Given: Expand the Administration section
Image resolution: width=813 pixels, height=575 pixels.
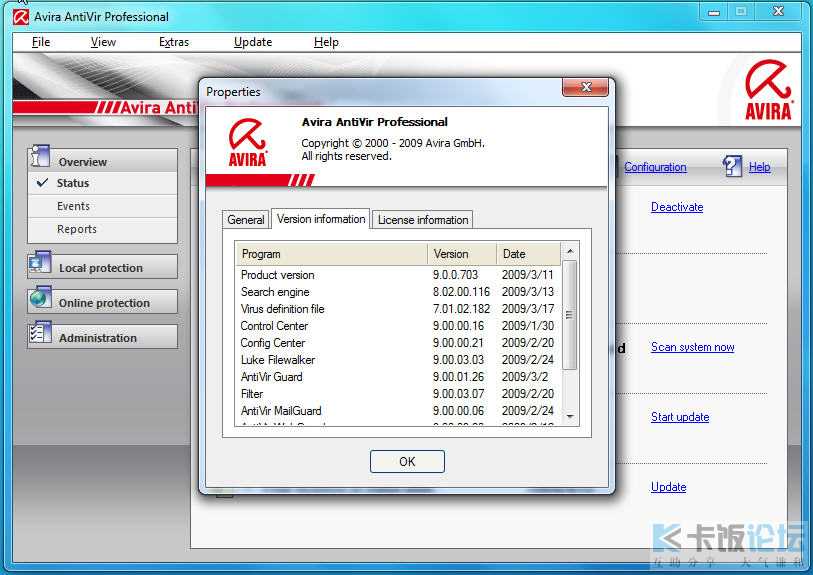Looking at the screenshot, I should point(103,337).
